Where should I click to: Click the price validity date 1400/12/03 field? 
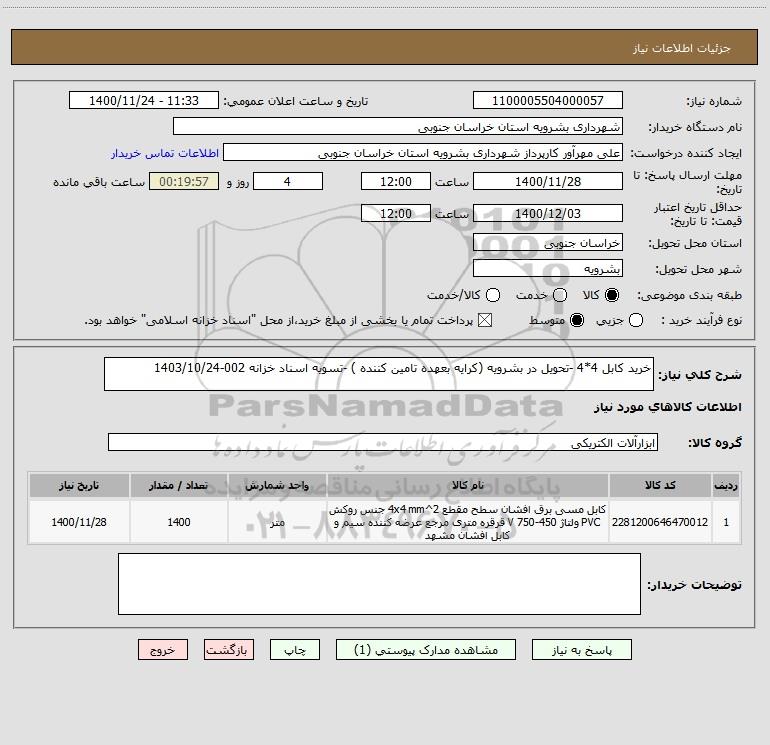(x=548, y=213)
